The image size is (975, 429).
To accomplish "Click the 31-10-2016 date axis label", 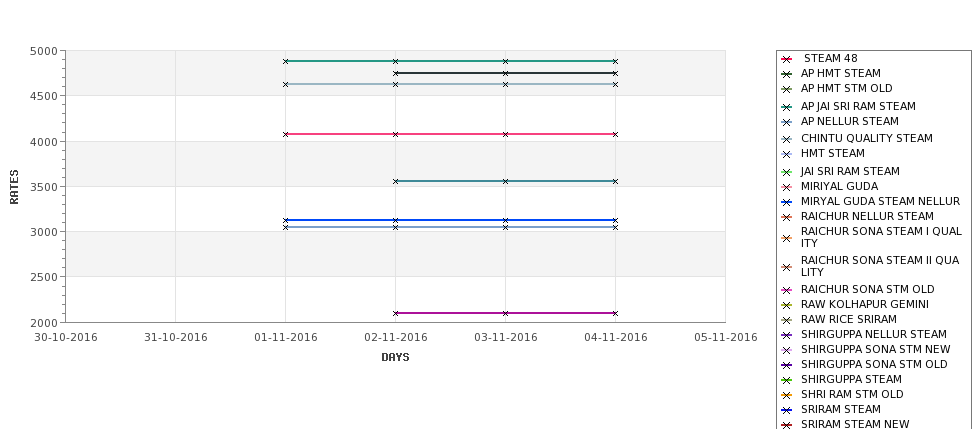I will click(x=175, y=338).
